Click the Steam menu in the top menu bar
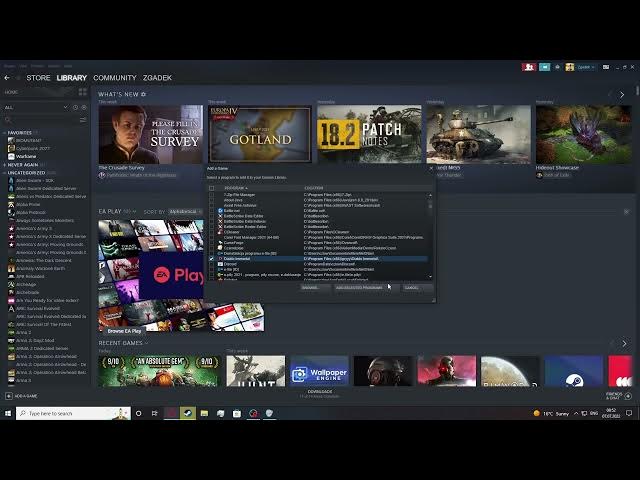The width and height of the screenshot is (640, 480). point(9,66)
